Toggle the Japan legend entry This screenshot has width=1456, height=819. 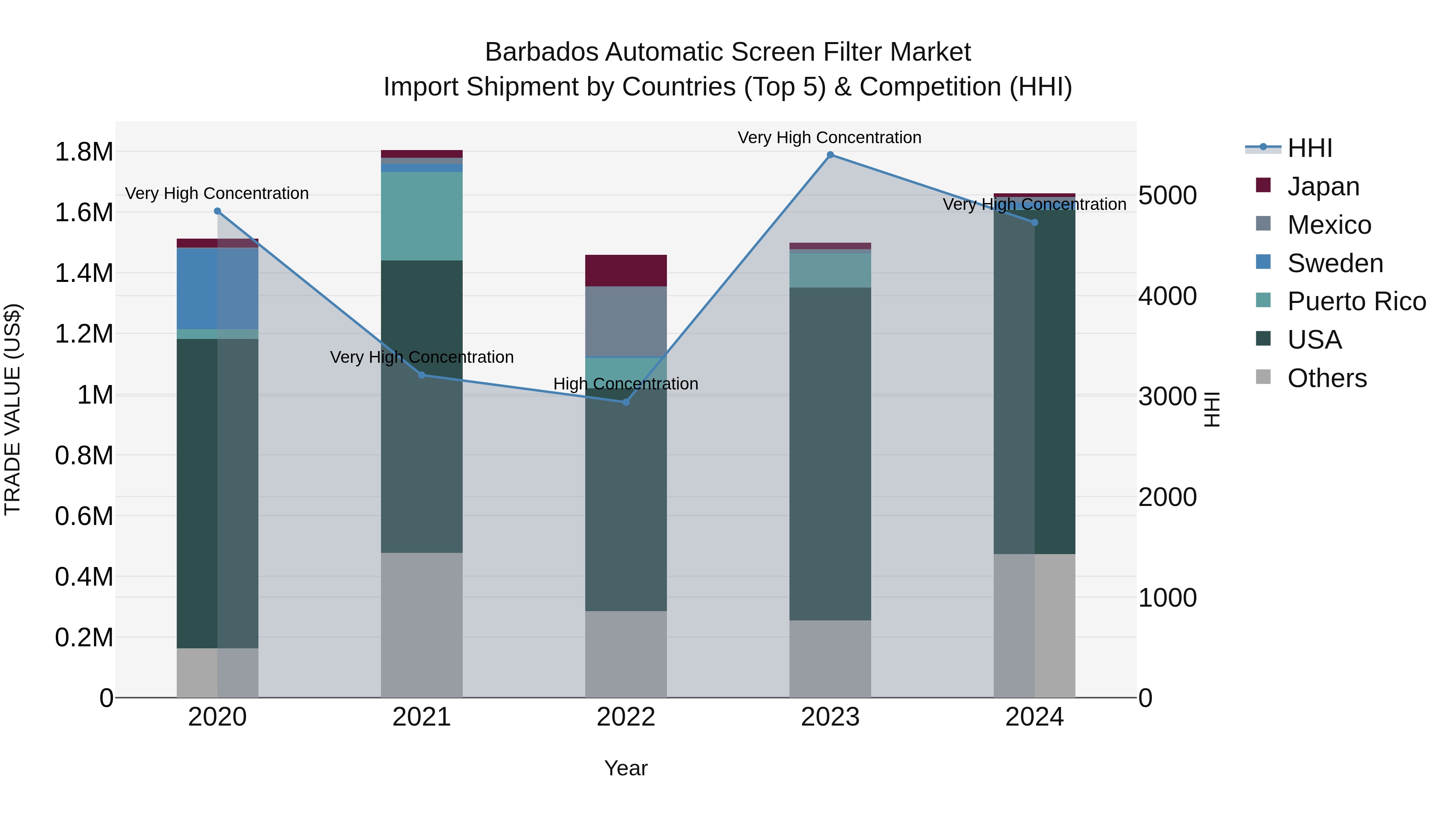[x=1307, y=186]
